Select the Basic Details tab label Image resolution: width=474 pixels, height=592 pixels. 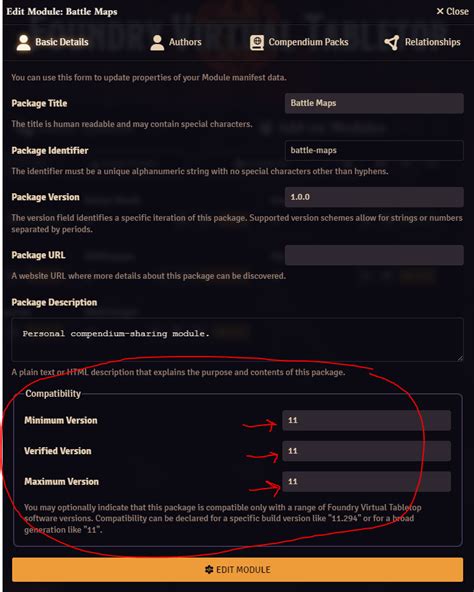[x=62, y=42]
